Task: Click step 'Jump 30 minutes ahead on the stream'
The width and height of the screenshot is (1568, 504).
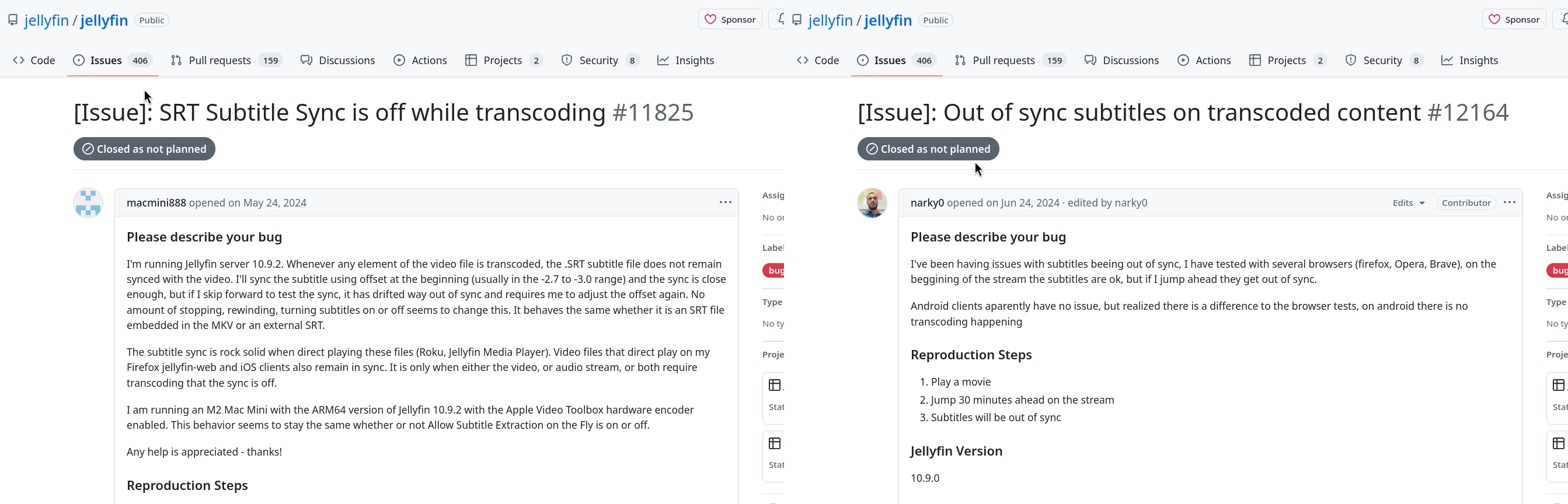Action: point(1023,400)
